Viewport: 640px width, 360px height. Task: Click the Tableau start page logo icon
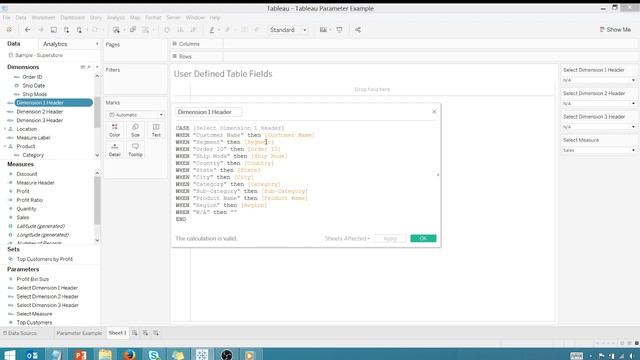click(9, 30)
